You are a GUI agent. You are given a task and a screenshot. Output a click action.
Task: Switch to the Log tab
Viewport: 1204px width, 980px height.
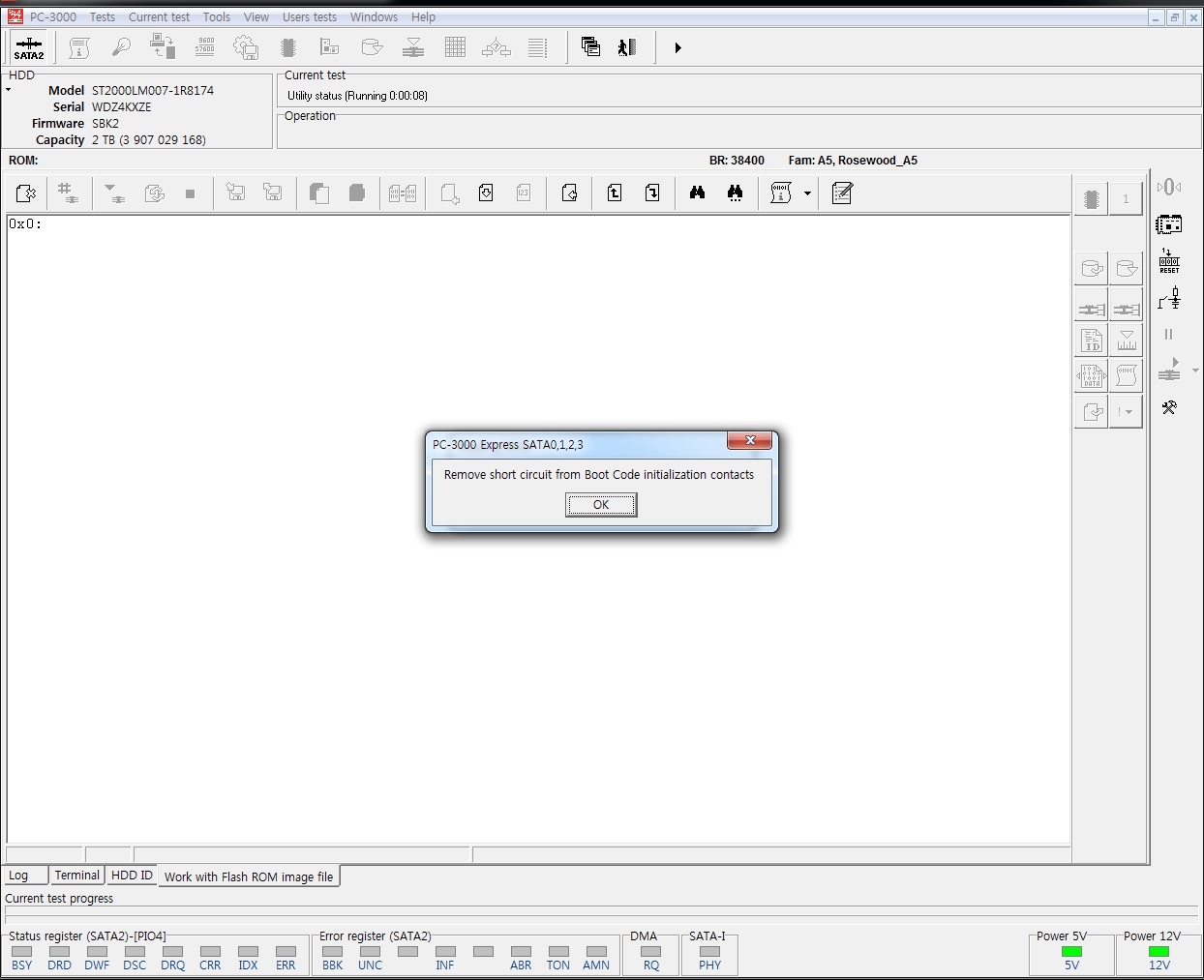[25, 876]
